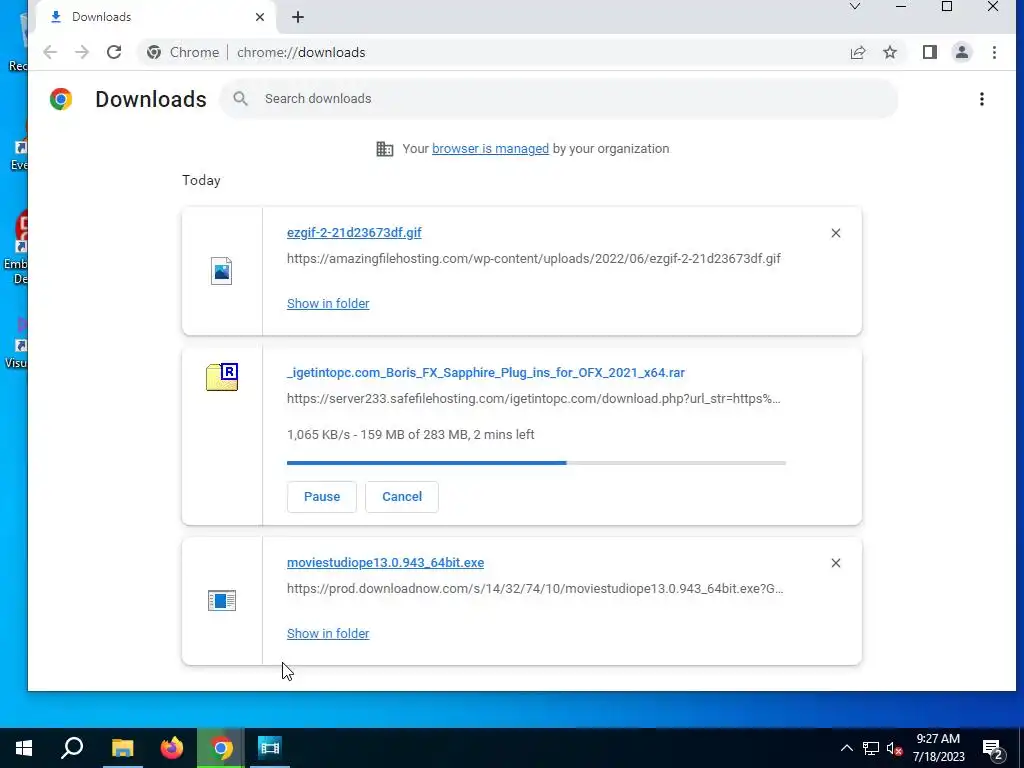1024x768 pixels.
Task: Open File Explorer from taskbar
Action: (x=123, y=748)
